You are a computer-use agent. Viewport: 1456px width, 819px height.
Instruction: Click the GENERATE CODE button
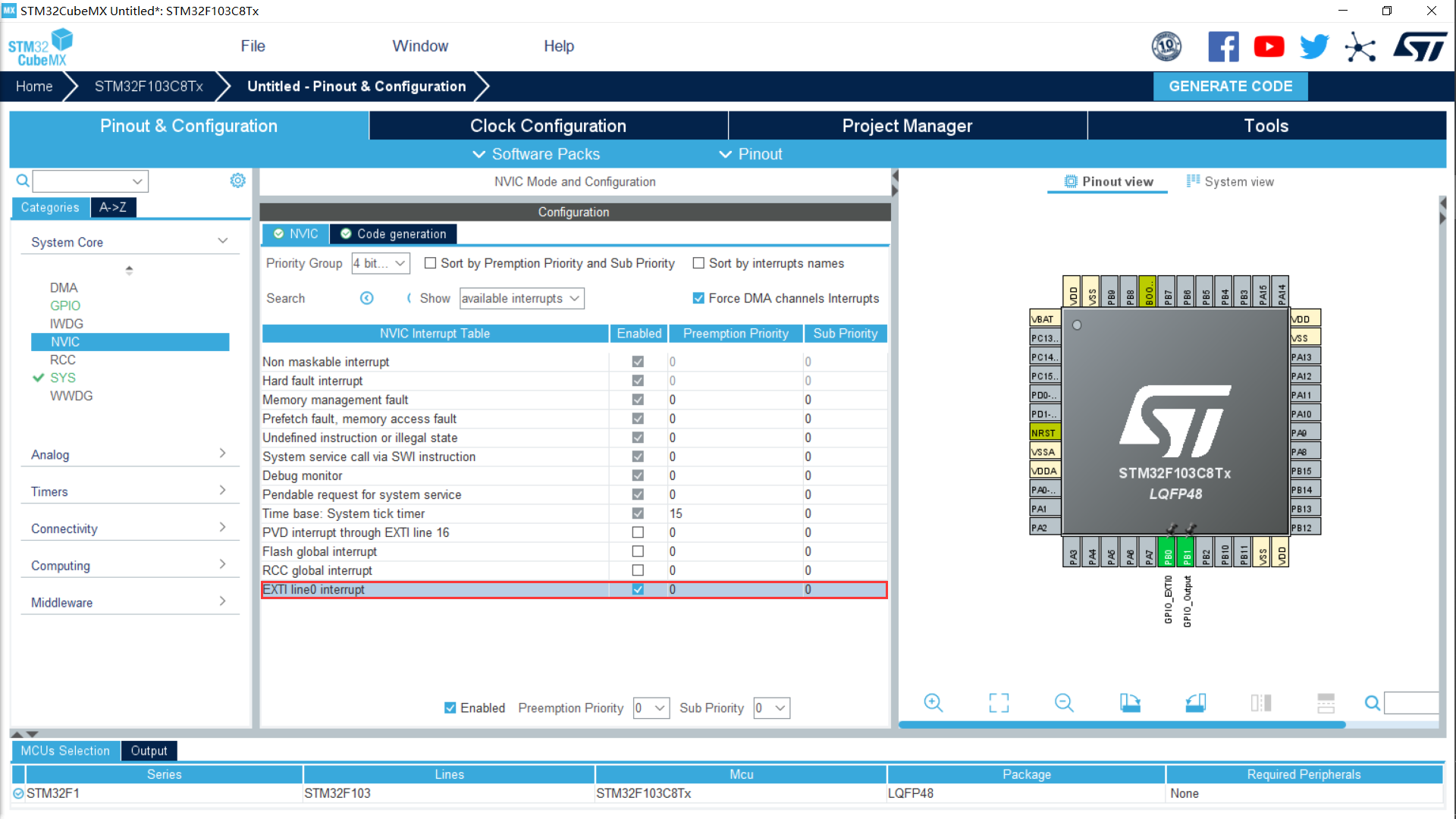(1230, 86)
